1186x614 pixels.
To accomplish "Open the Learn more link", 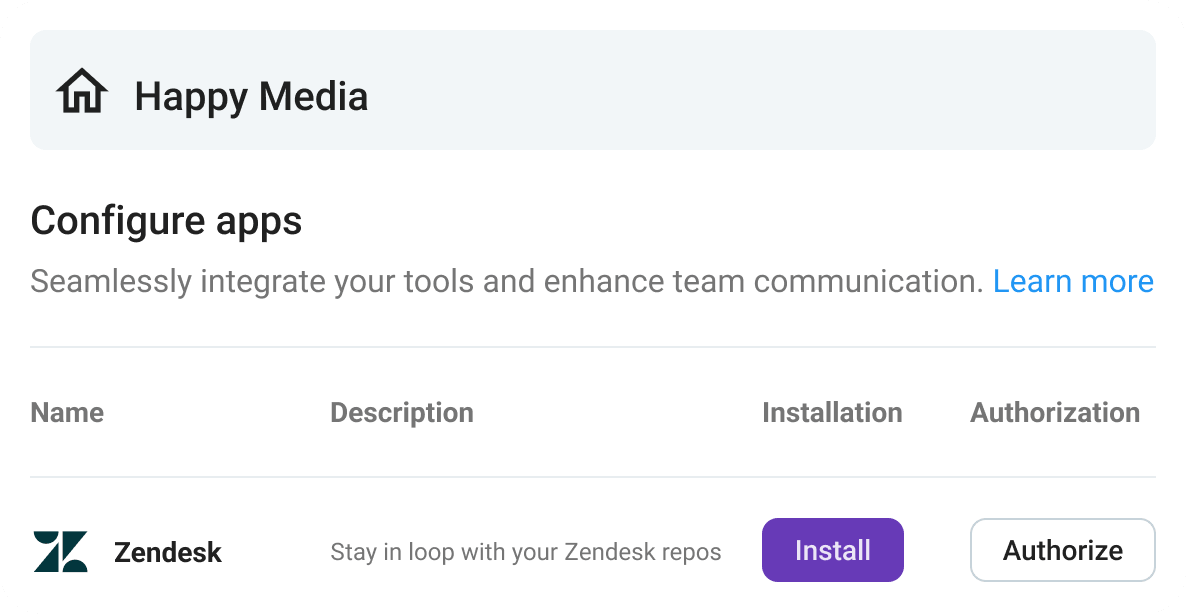I will [x=1075, y=281].
